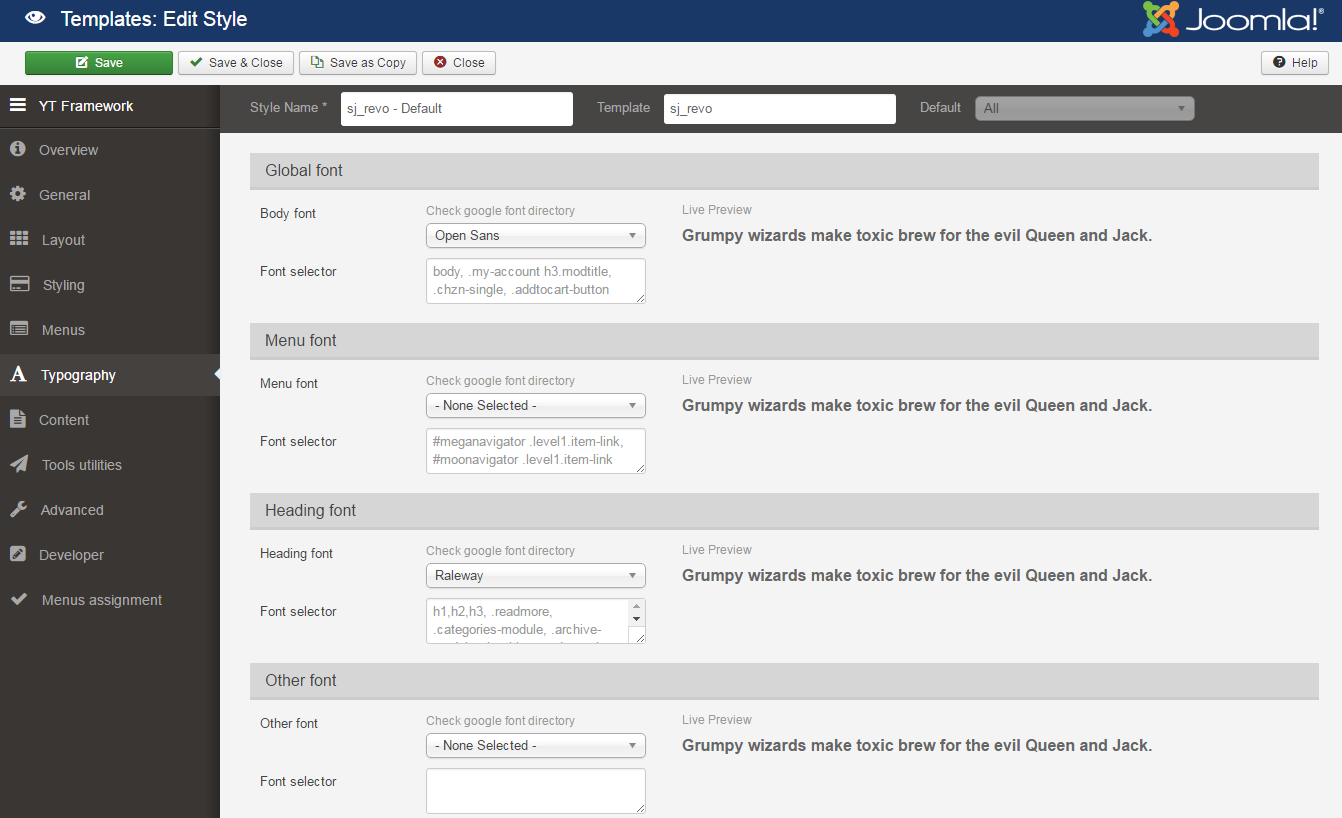Viewport: 1342px width, 818px height.
Task: Click up arrow in Heading font selector scrollbar
Action: point(637,606)
